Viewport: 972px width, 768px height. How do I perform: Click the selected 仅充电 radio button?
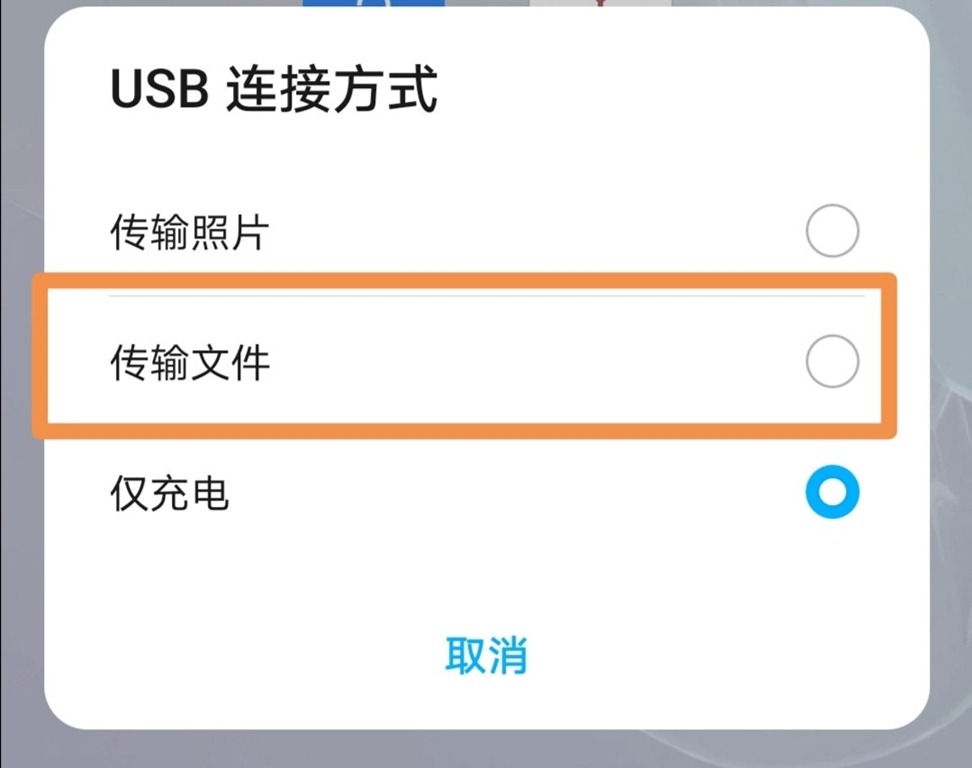pyautogui.click(x=832, y=493)
